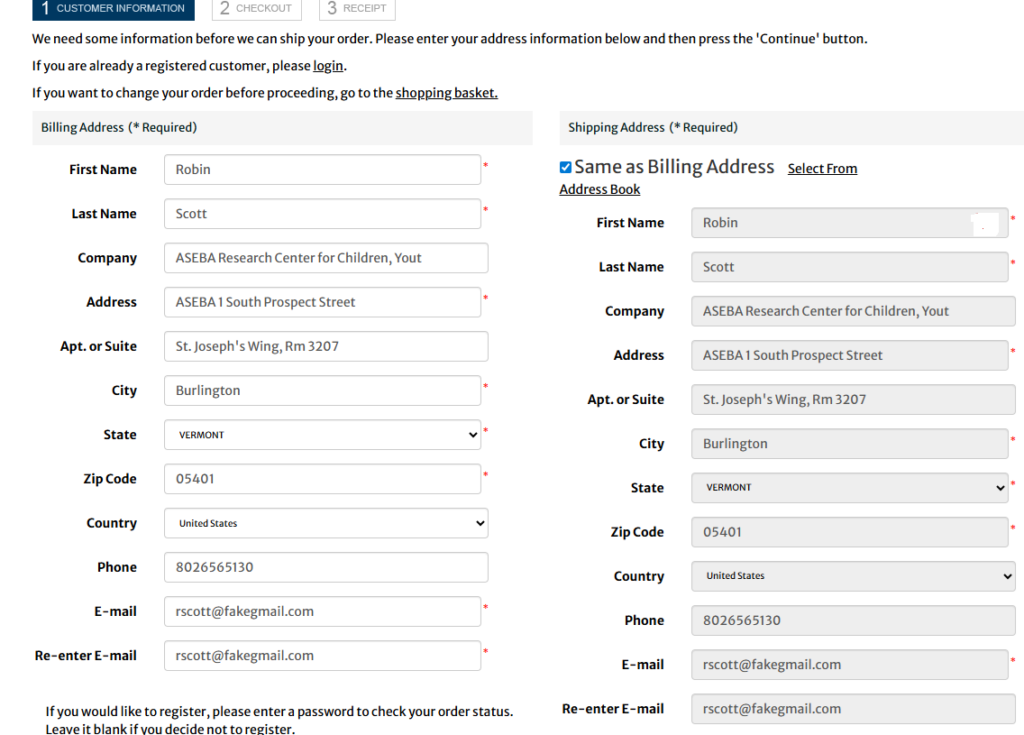This screenshot has width=1024, height=735.
Task: Click the billing Re-enter E-mail field
Action: (x=322, y=656)
